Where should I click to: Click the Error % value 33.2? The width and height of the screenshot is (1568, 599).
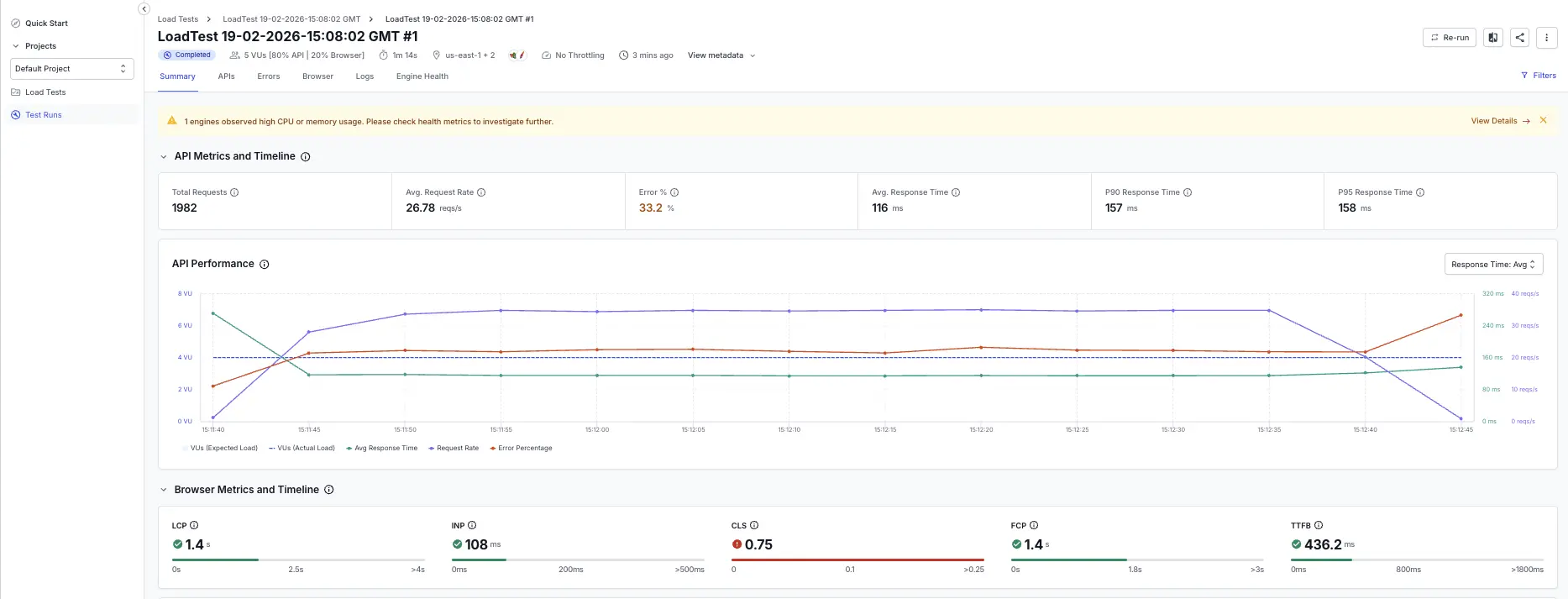pos(651,208)
